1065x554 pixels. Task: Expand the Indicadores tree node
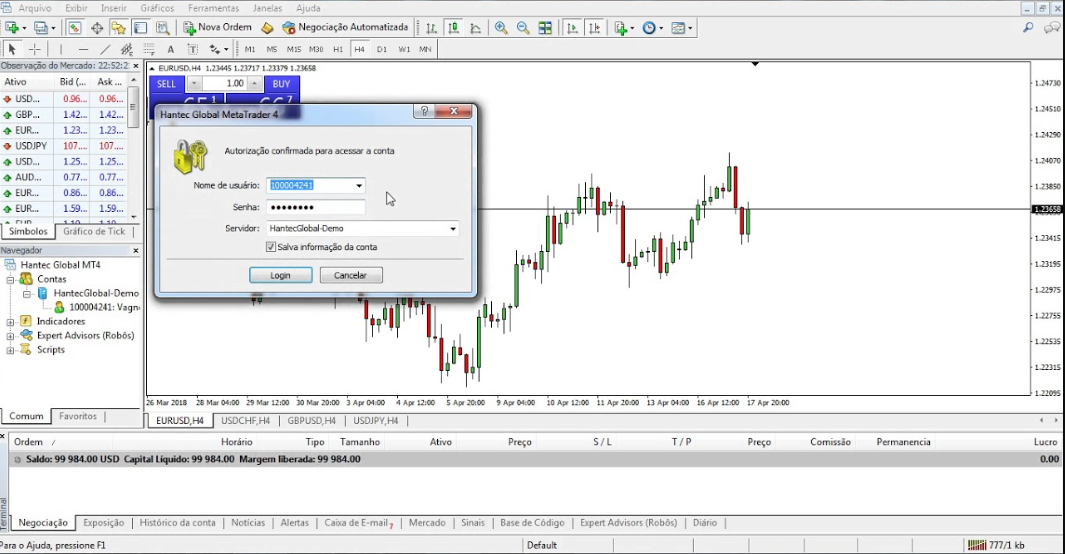[x=10, y=322]
